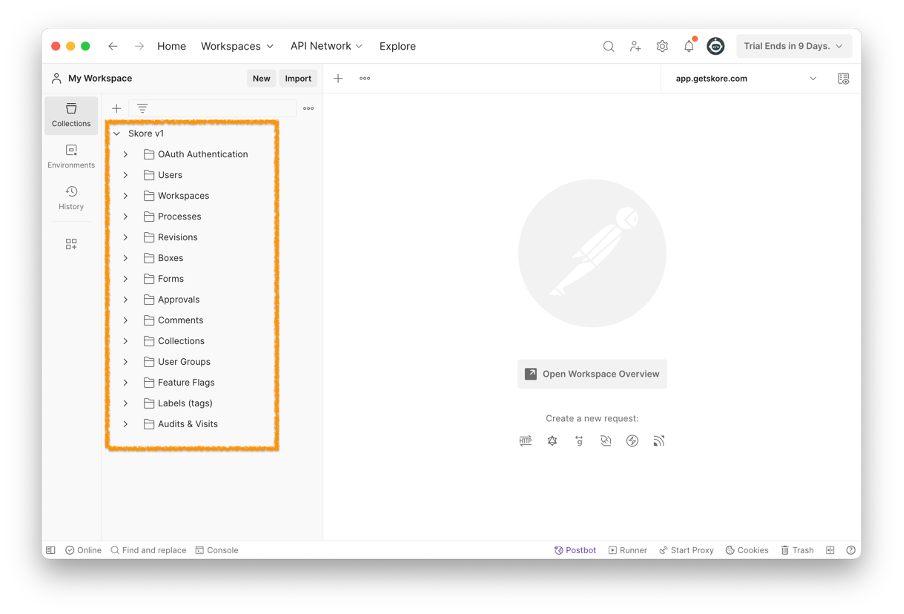Select the Boxes folder

[x=171, y=258]
